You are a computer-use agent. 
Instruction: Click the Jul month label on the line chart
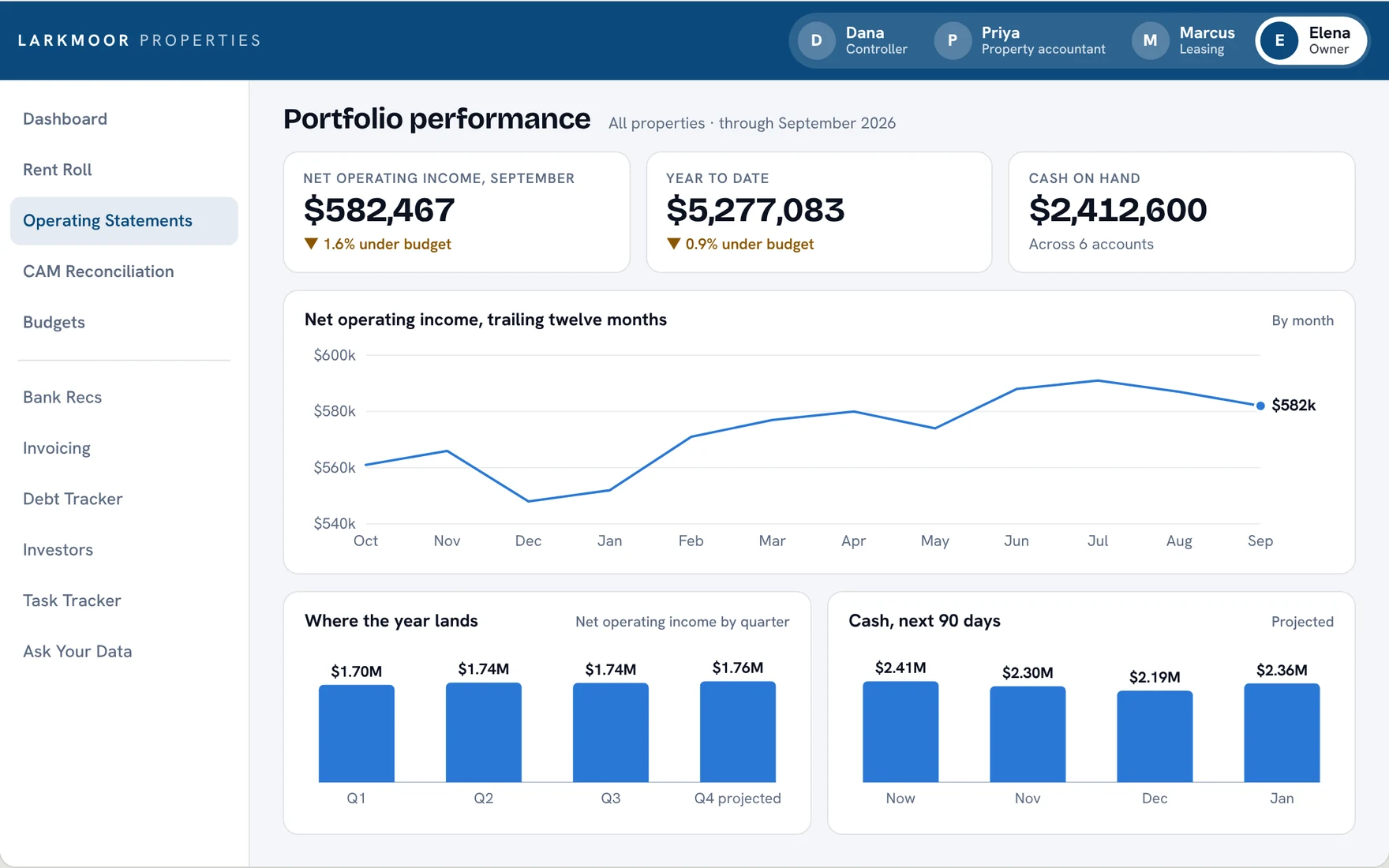pos(1098,541)
